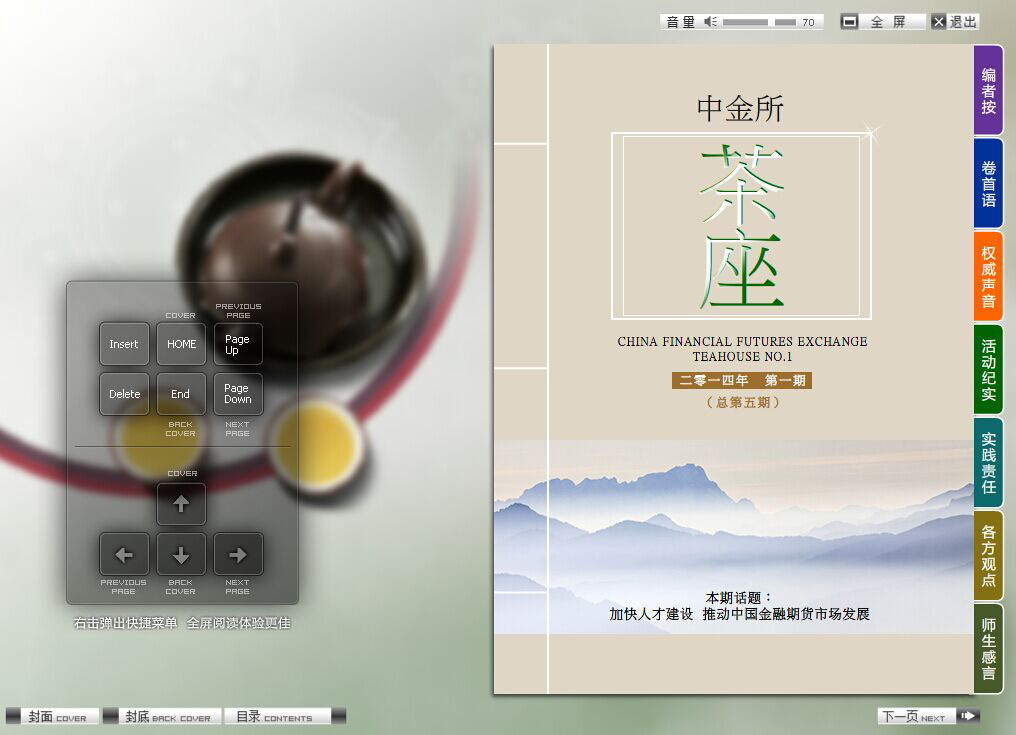Switch to the 编者按 sidebar tab
The image size is (1016, 735).
[988, 91]
